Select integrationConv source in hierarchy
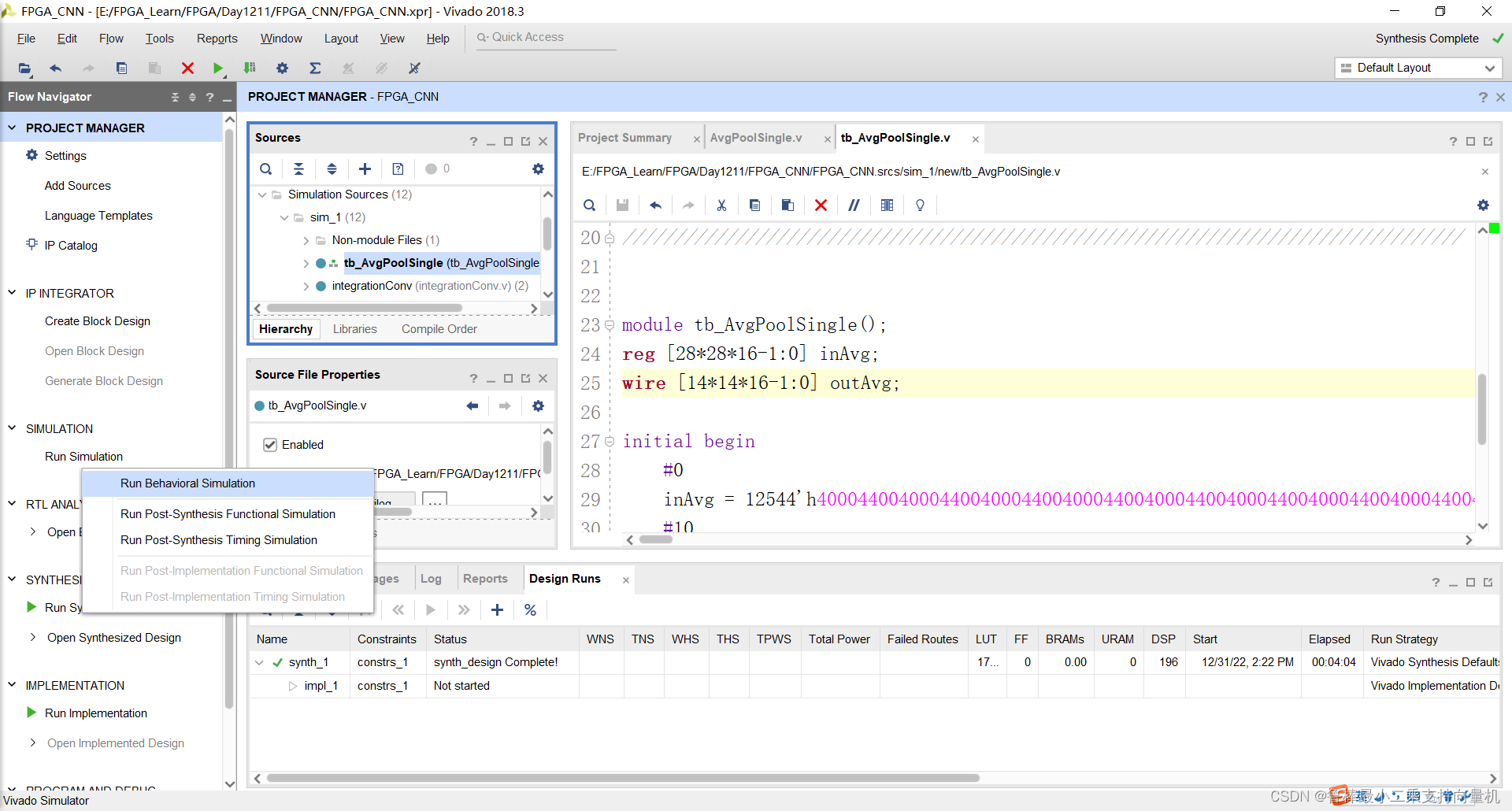 pos(430,286)
